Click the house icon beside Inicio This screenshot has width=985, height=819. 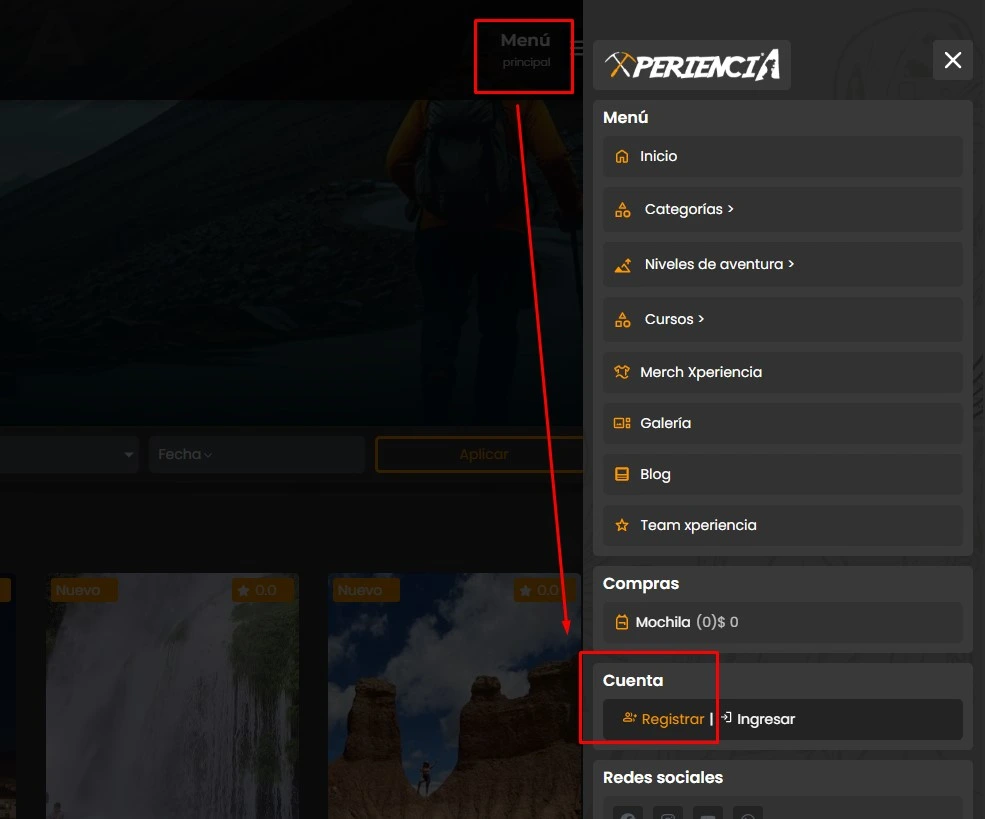point(622,157)
